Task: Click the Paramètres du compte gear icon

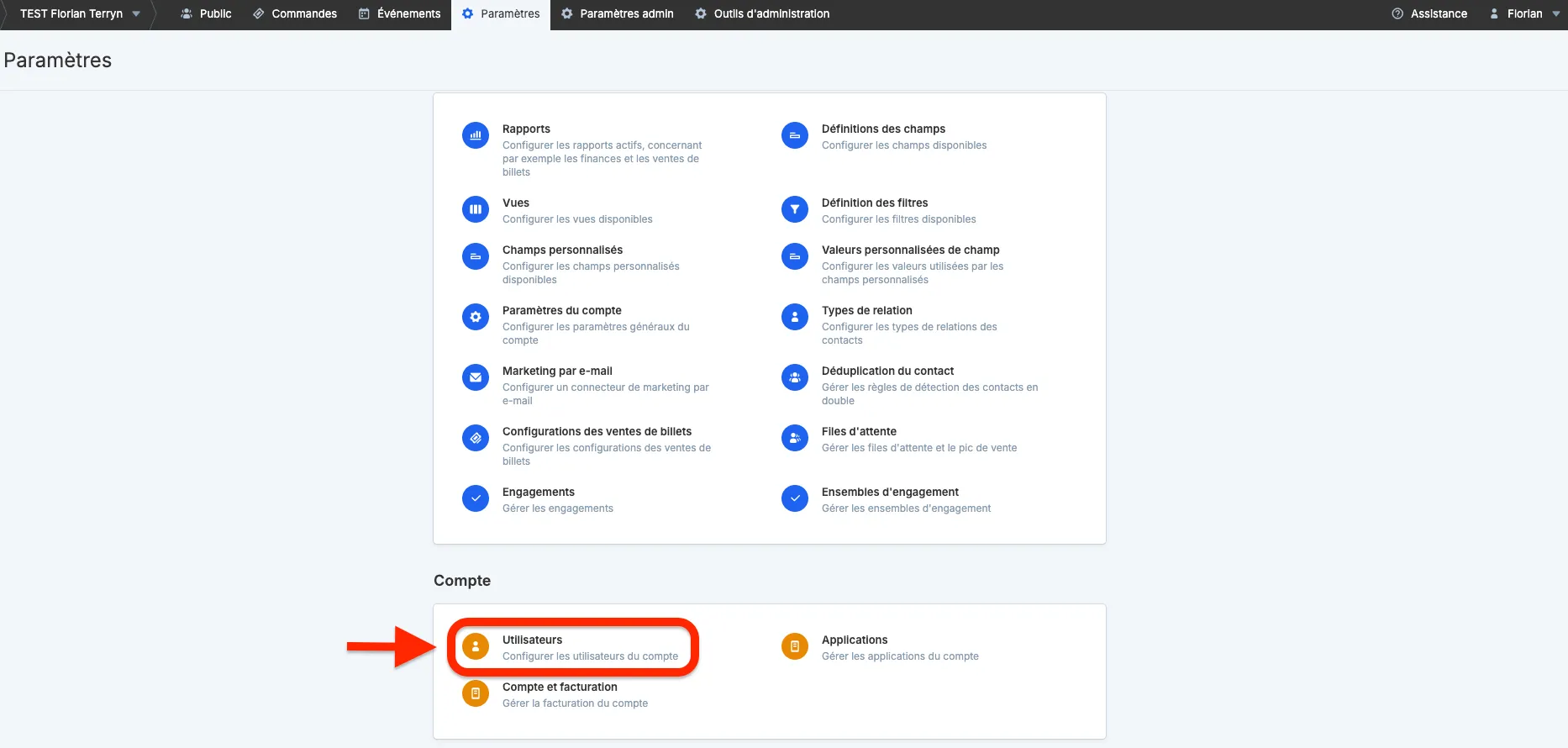Action: tap(476, 317)
